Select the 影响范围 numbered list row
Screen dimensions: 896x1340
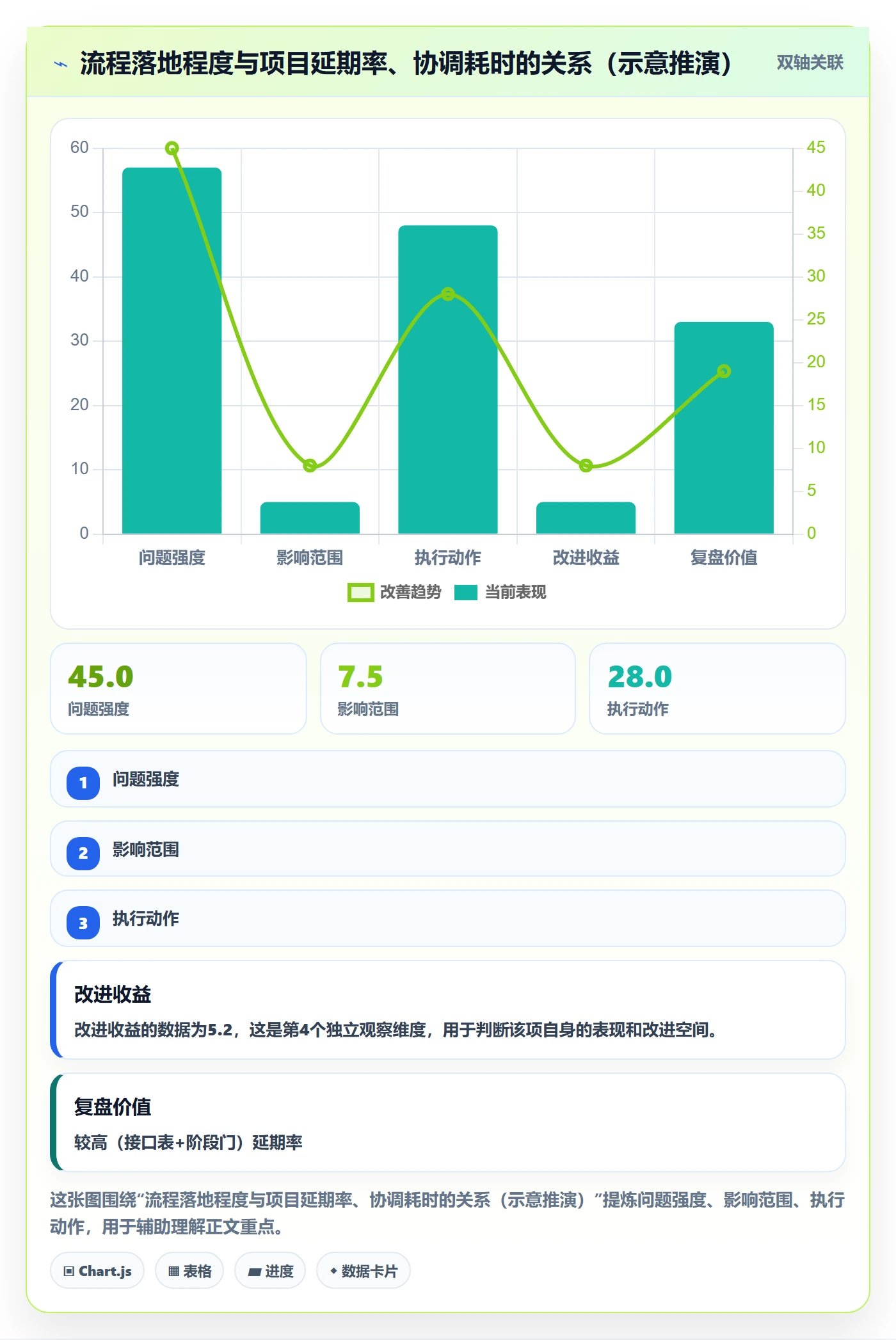click(448, 849)
